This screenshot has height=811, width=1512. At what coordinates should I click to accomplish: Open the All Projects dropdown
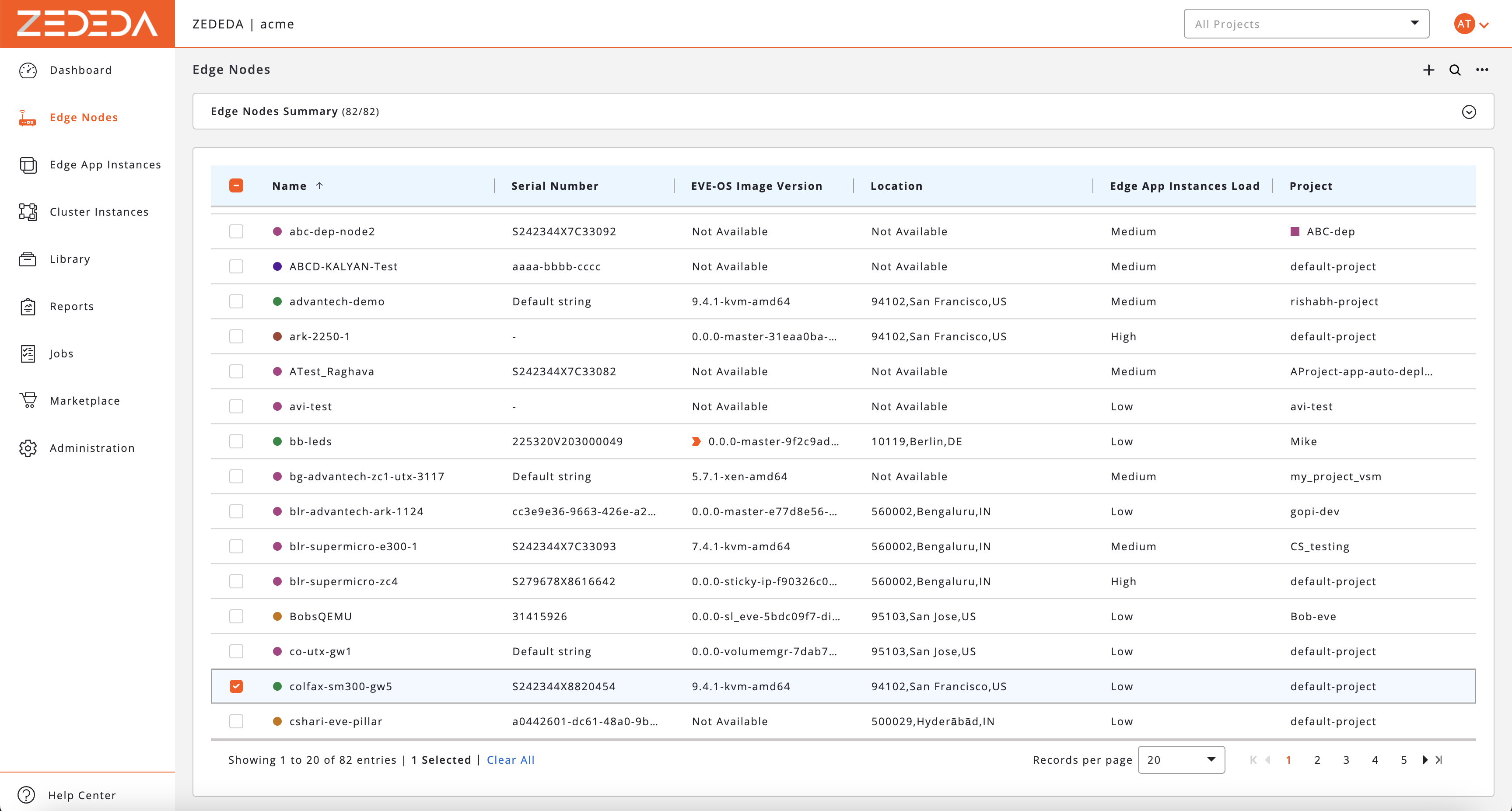pos(1305,24)
